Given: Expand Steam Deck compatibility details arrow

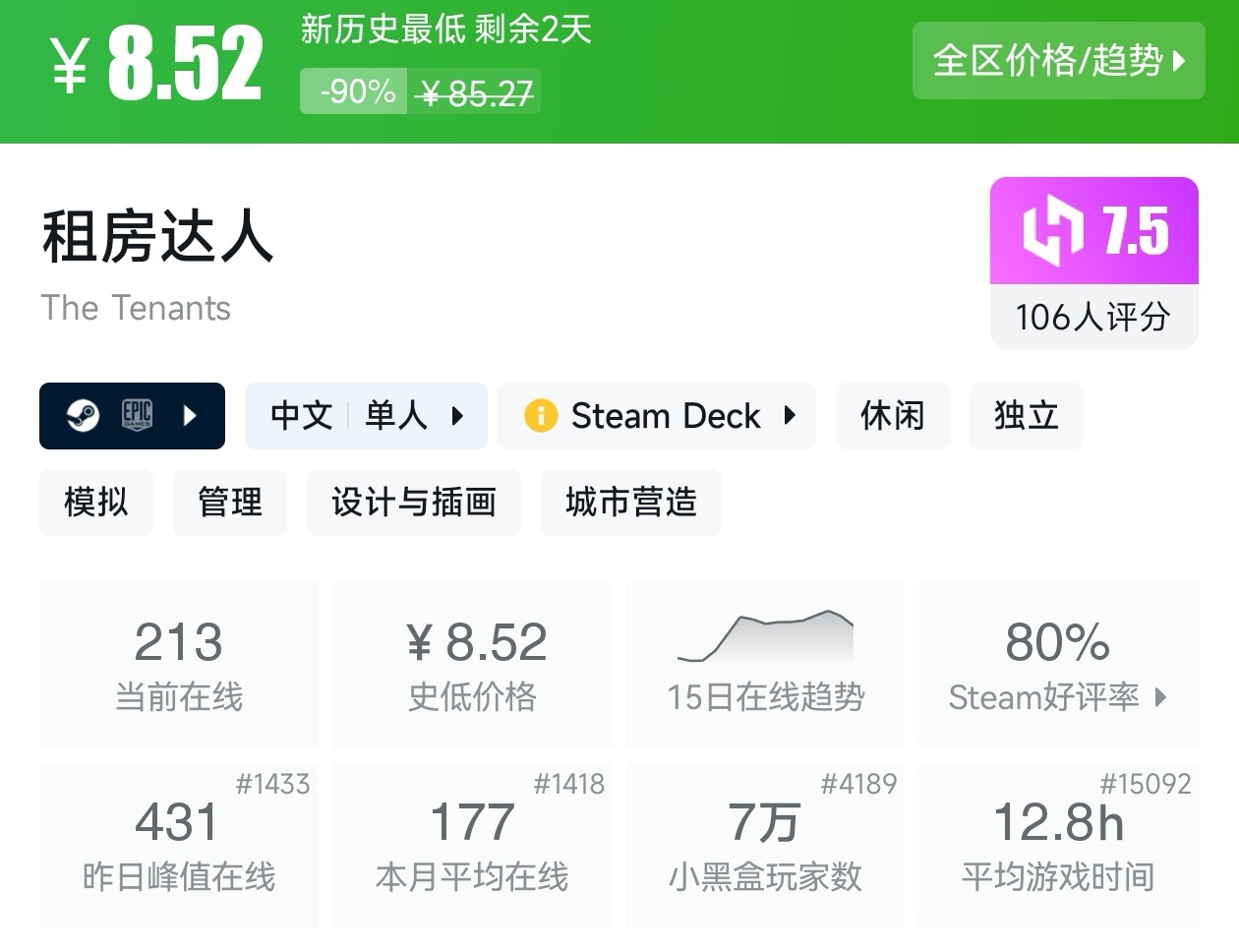Looking at the screenshot, I should pyautogui.click(x=790, y=416).
